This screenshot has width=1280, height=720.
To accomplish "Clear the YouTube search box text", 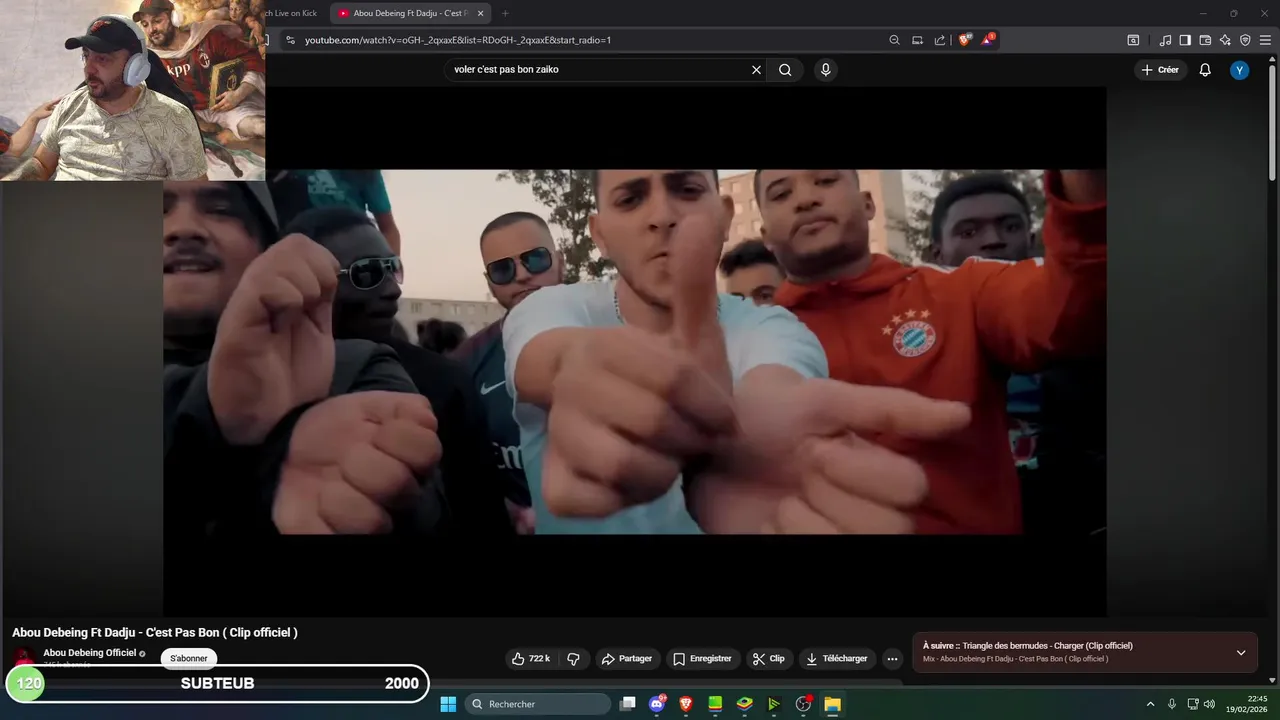I will (x=756, y=70).
